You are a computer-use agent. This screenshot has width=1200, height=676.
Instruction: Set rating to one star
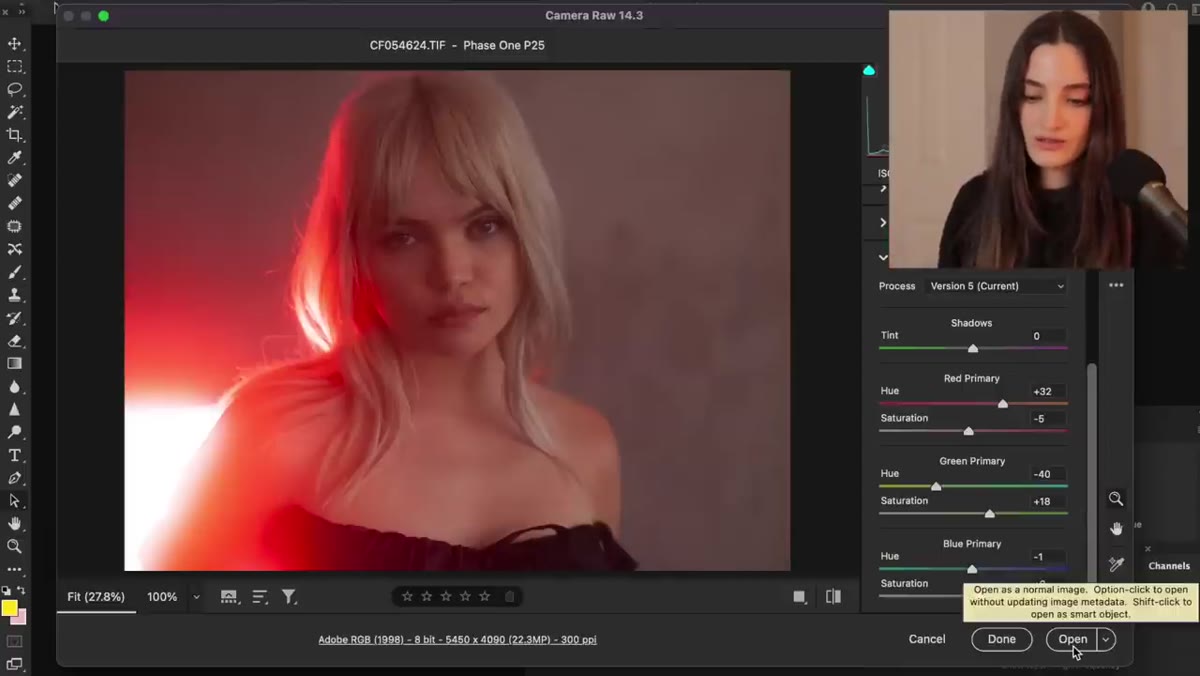point(407,596)
